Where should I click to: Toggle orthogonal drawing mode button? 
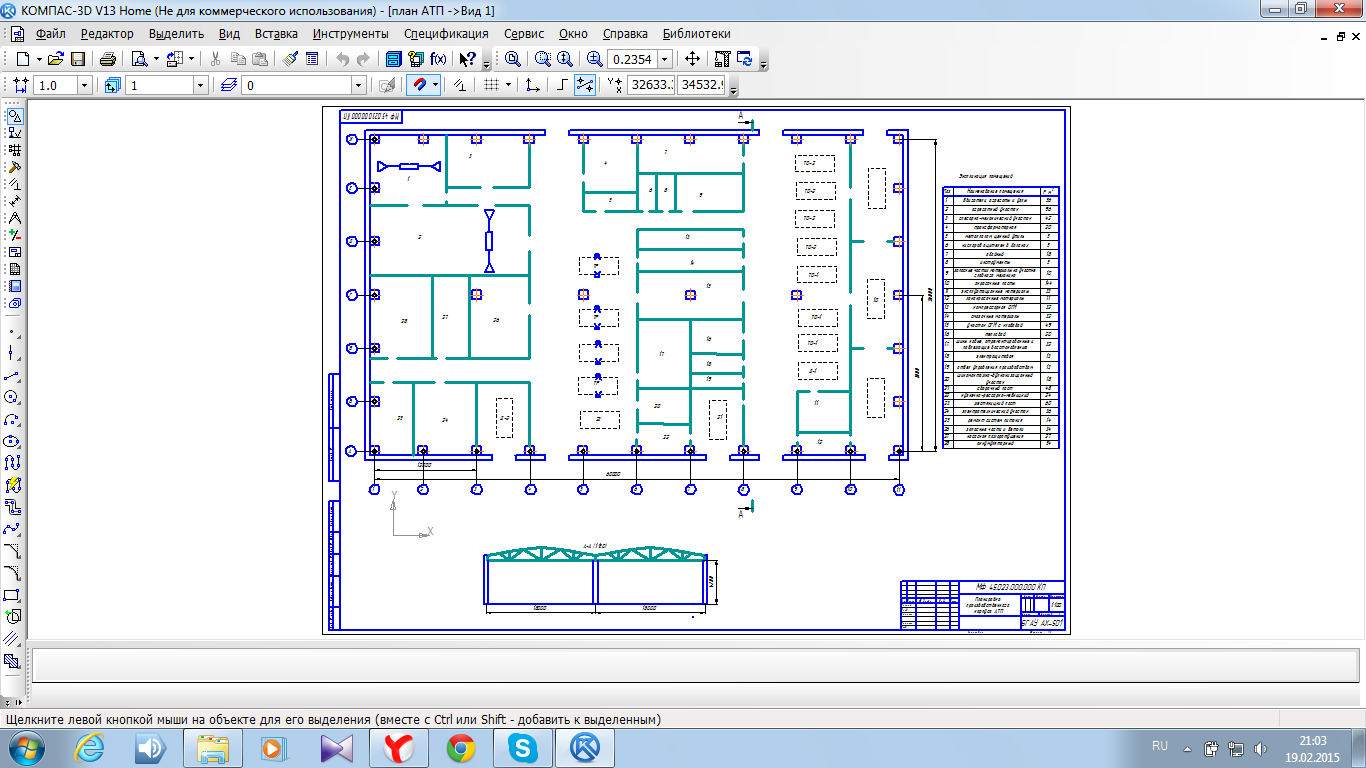coord(563,85)
